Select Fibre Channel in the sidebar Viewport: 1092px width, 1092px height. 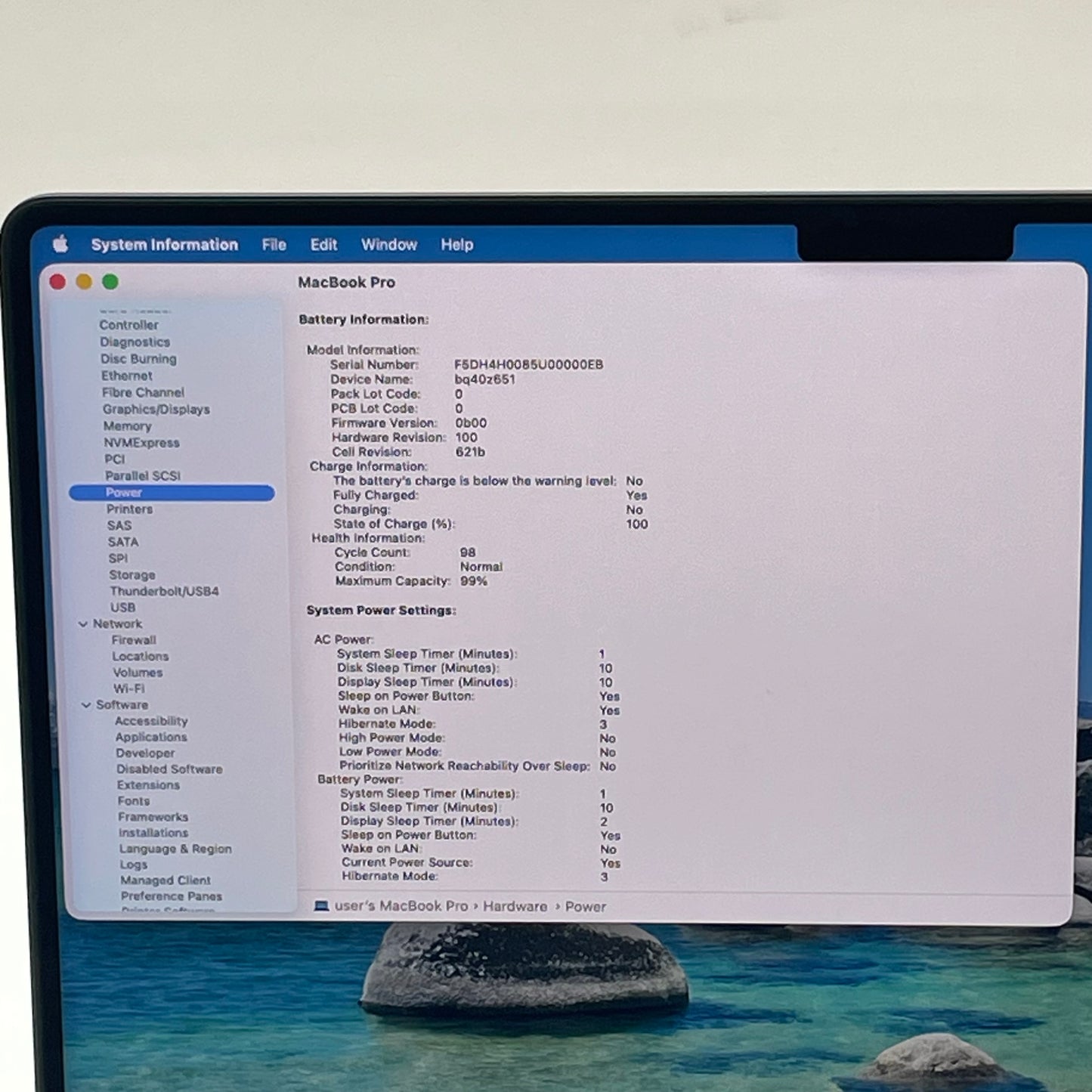pos(143,392)
